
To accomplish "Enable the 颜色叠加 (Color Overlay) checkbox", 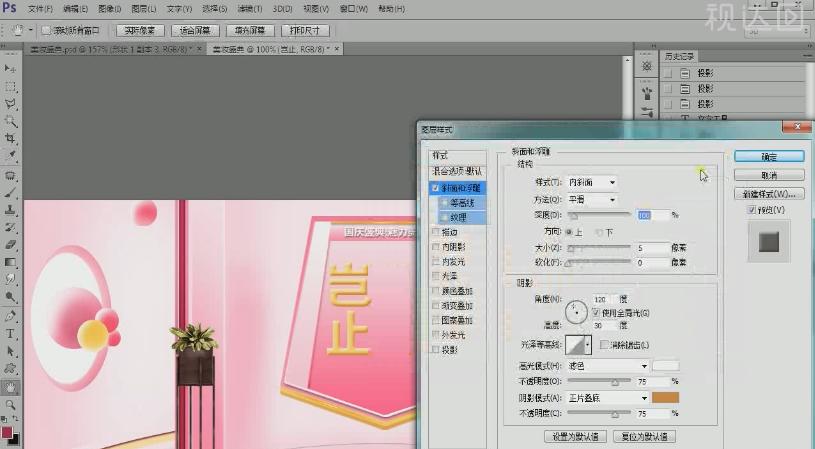I will (x=436, y=291).
